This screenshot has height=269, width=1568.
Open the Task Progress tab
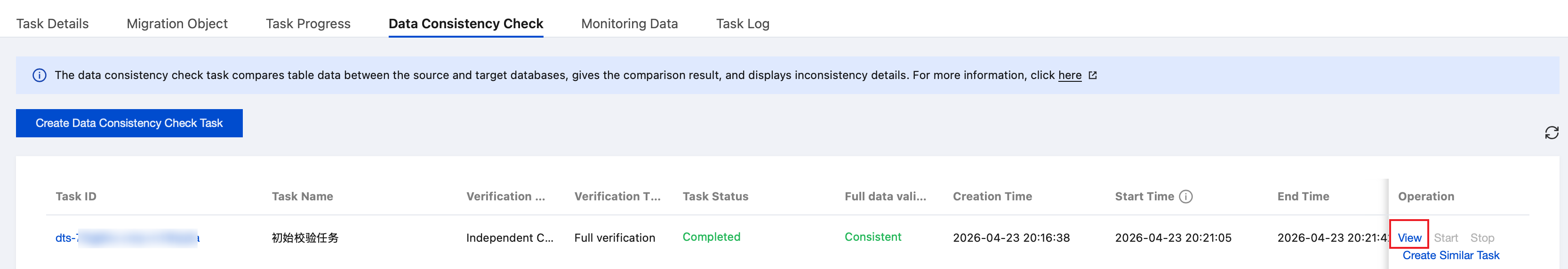[308, 24]
